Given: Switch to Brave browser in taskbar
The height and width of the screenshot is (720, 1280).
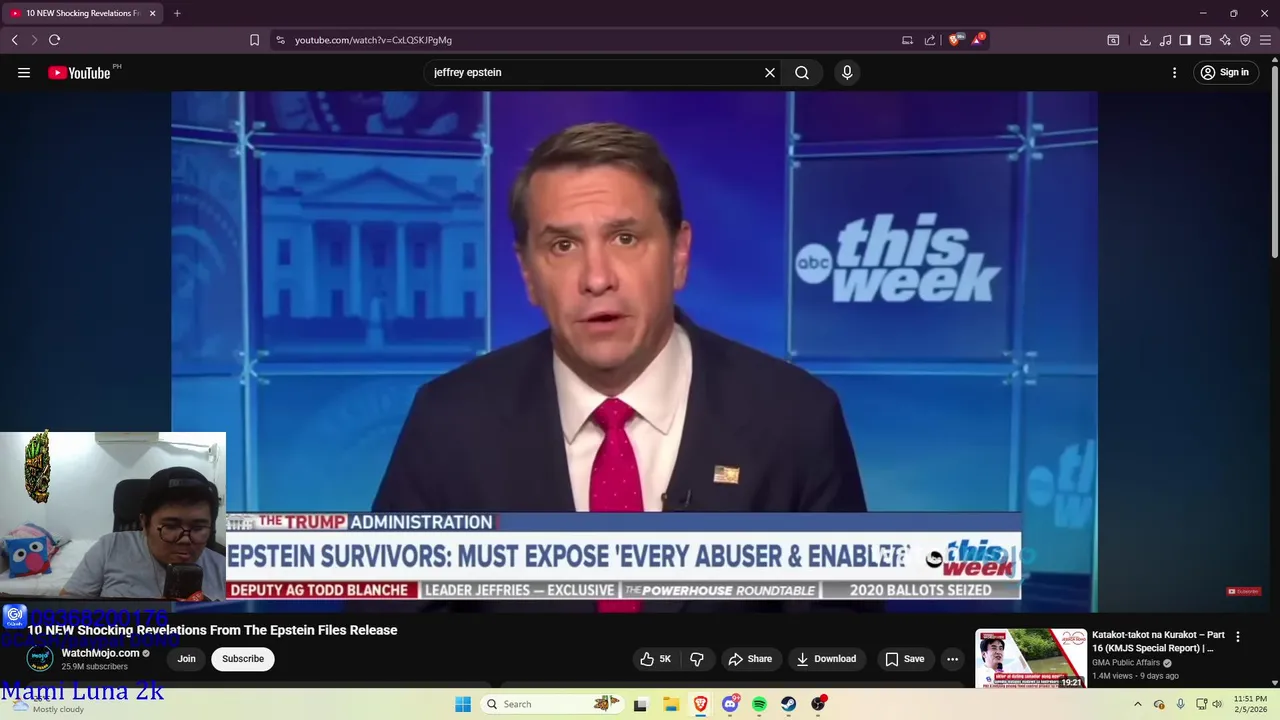Looking at the screenshot, I should click(701, 704).
